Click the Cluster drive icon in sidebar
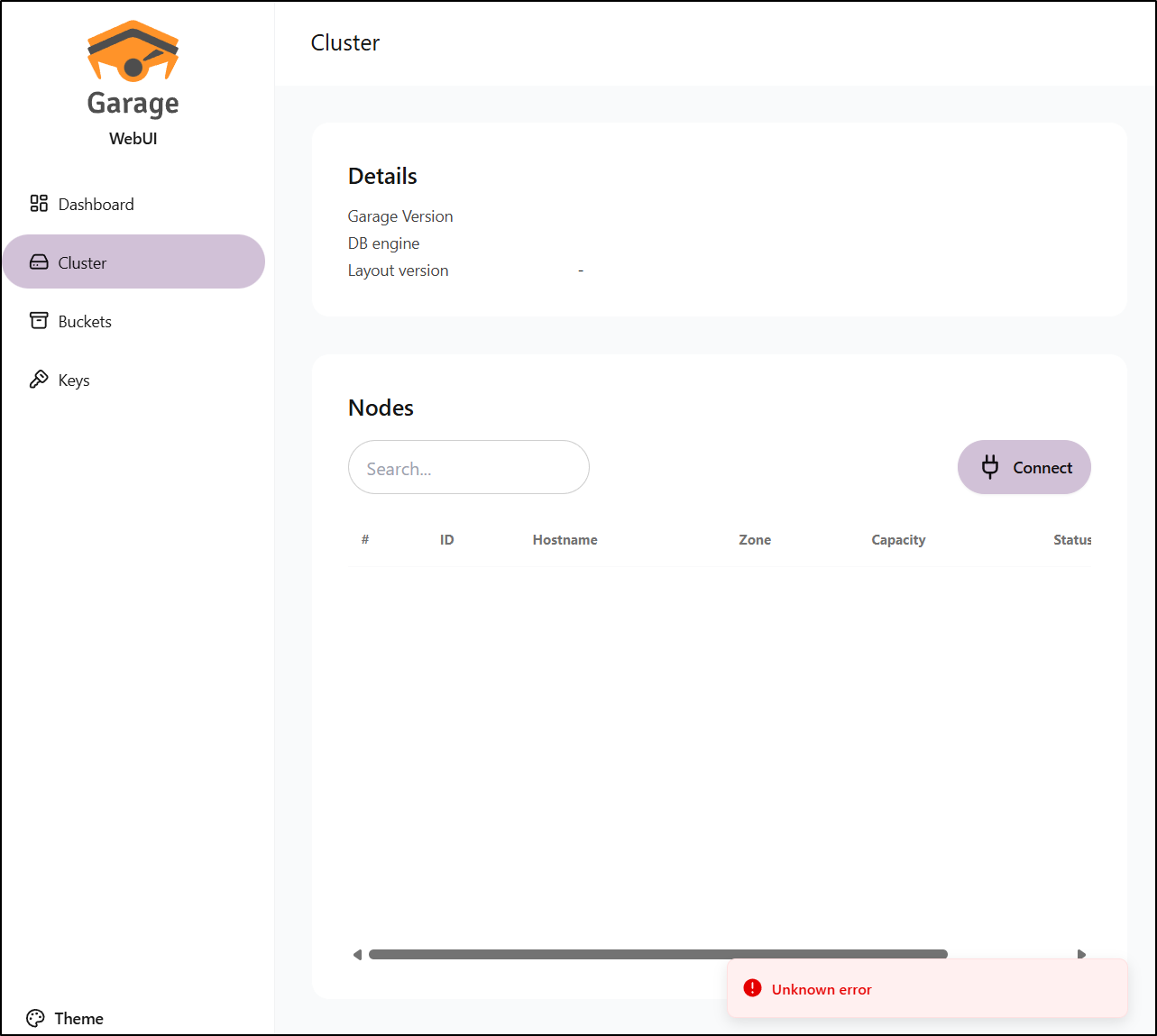The width and height of the screenshot is (1157, 1036). coord(39,262)
